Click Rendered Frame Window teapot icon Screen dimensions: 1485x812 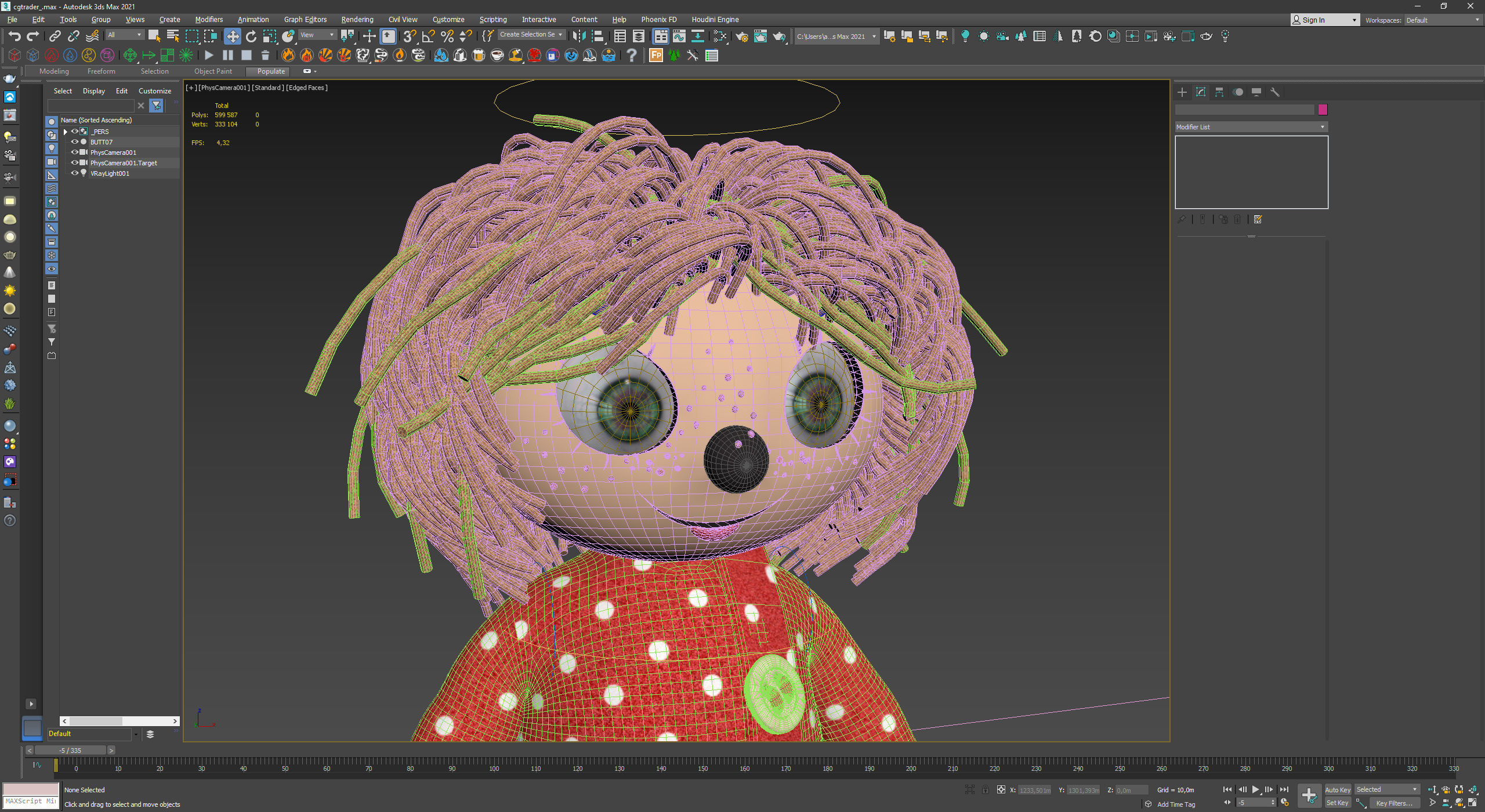point(760,37)
